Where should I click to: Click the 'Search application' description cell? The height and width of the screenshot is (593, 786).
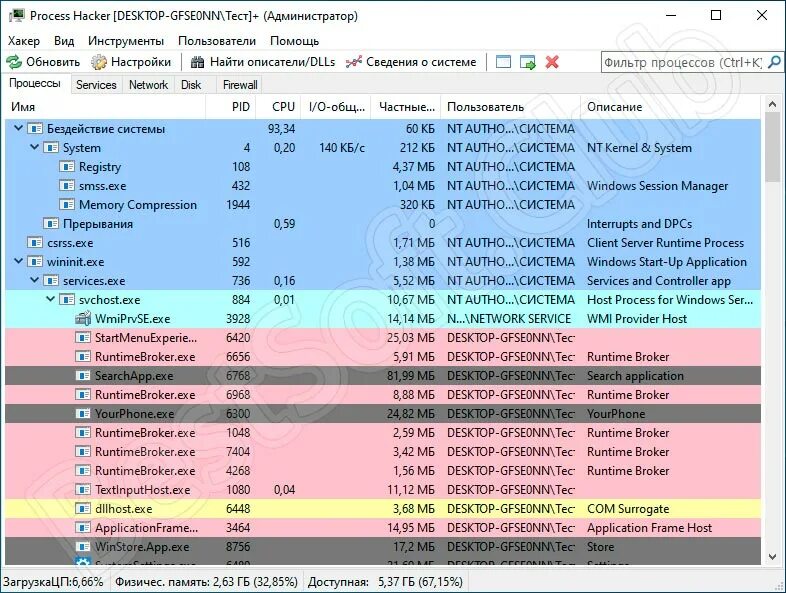tap(635, 375)
